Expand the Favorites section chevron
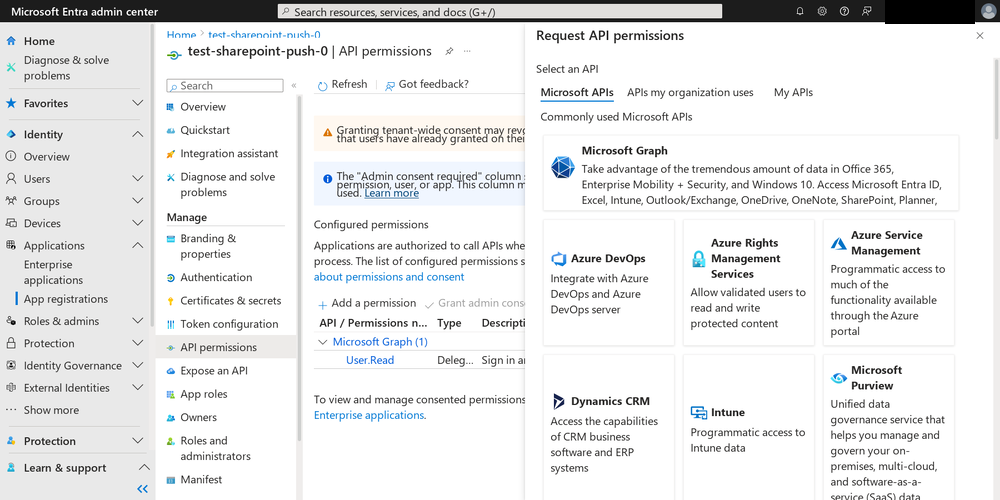The height and width of the screenshot is (500, 1000). coord(137,103)
